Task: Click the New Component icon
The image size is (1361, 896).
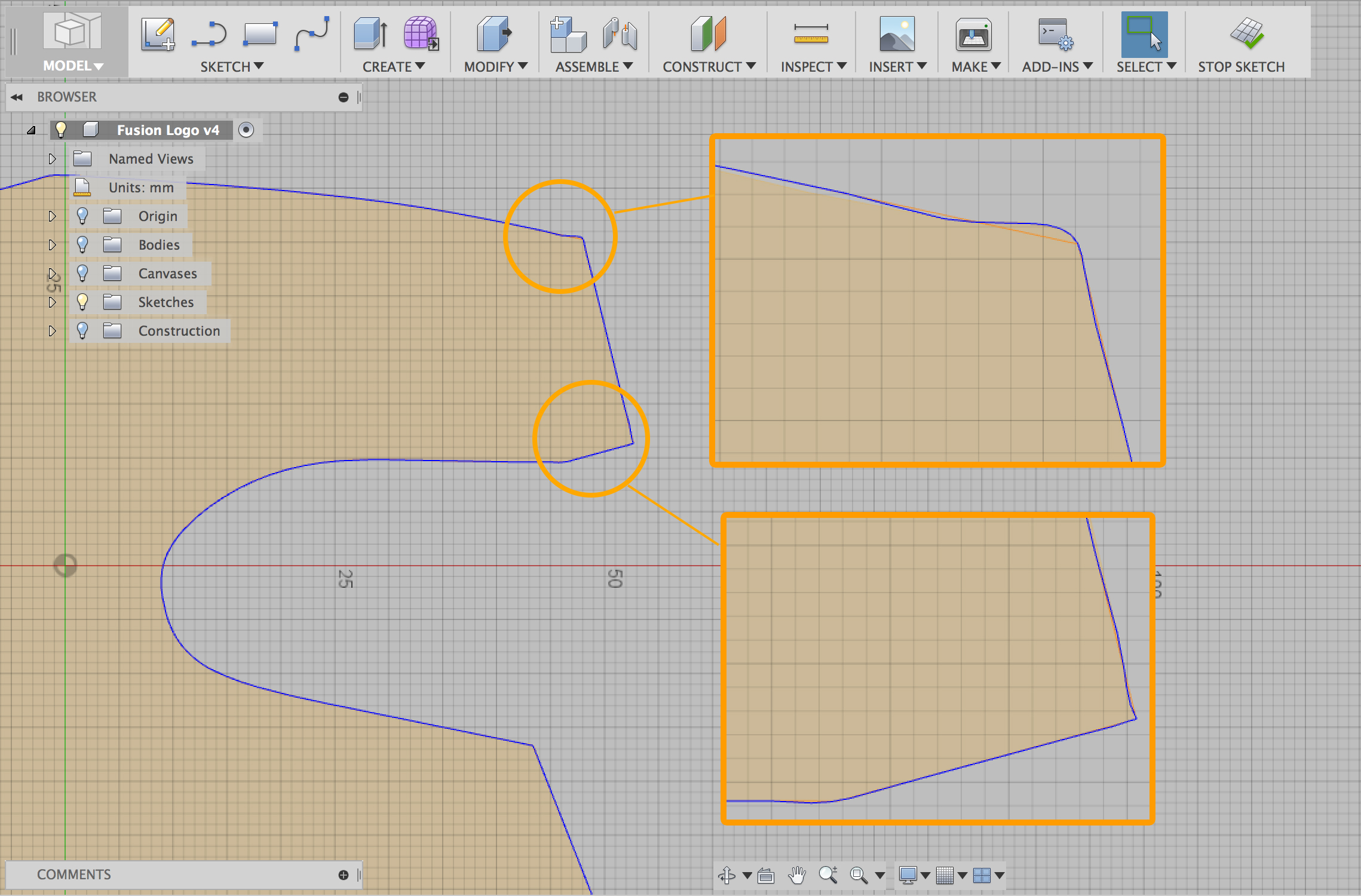Action: point(568,34)
